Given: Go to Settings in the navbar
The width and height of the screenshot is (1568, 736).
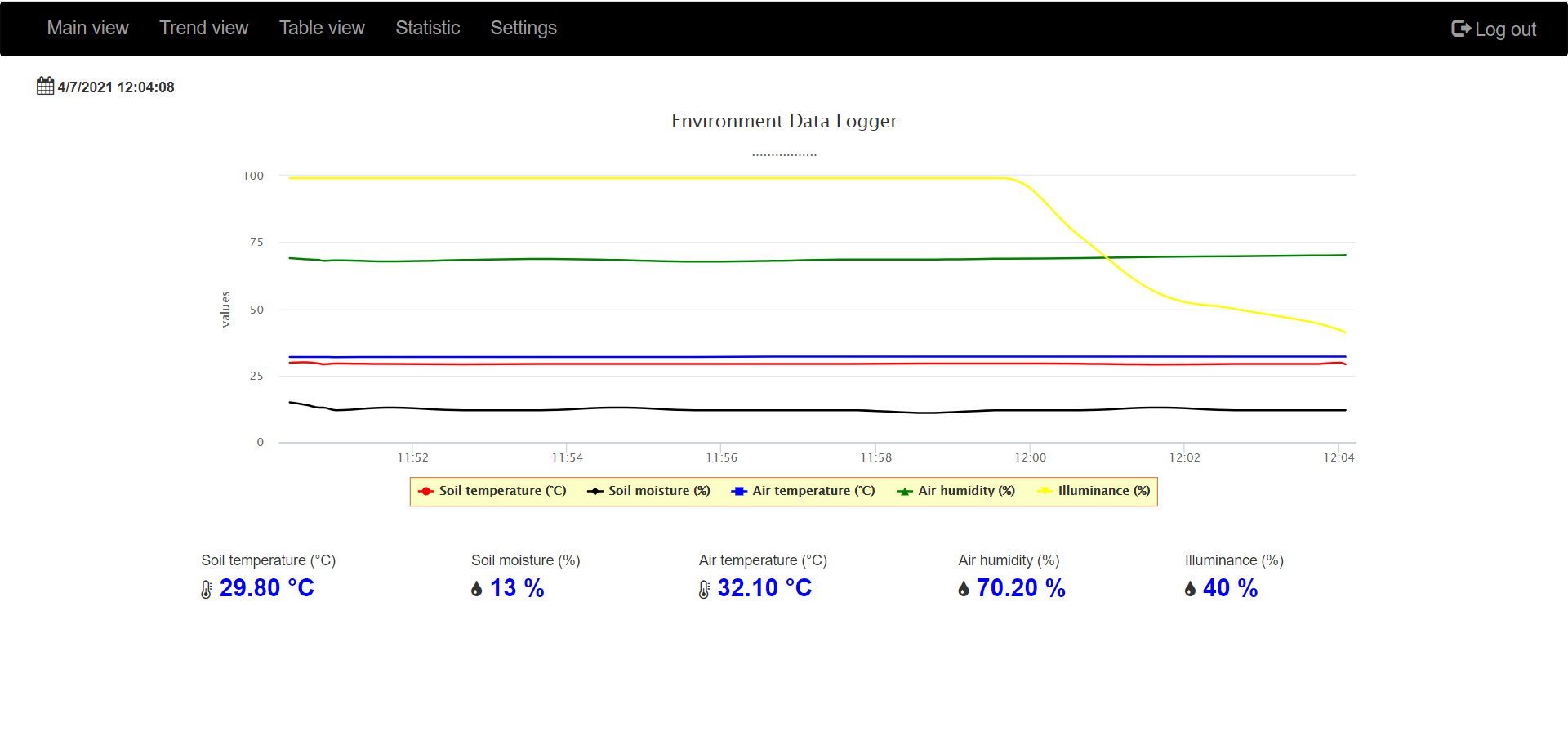Looking at the screenshot, I should coord(523,28).
